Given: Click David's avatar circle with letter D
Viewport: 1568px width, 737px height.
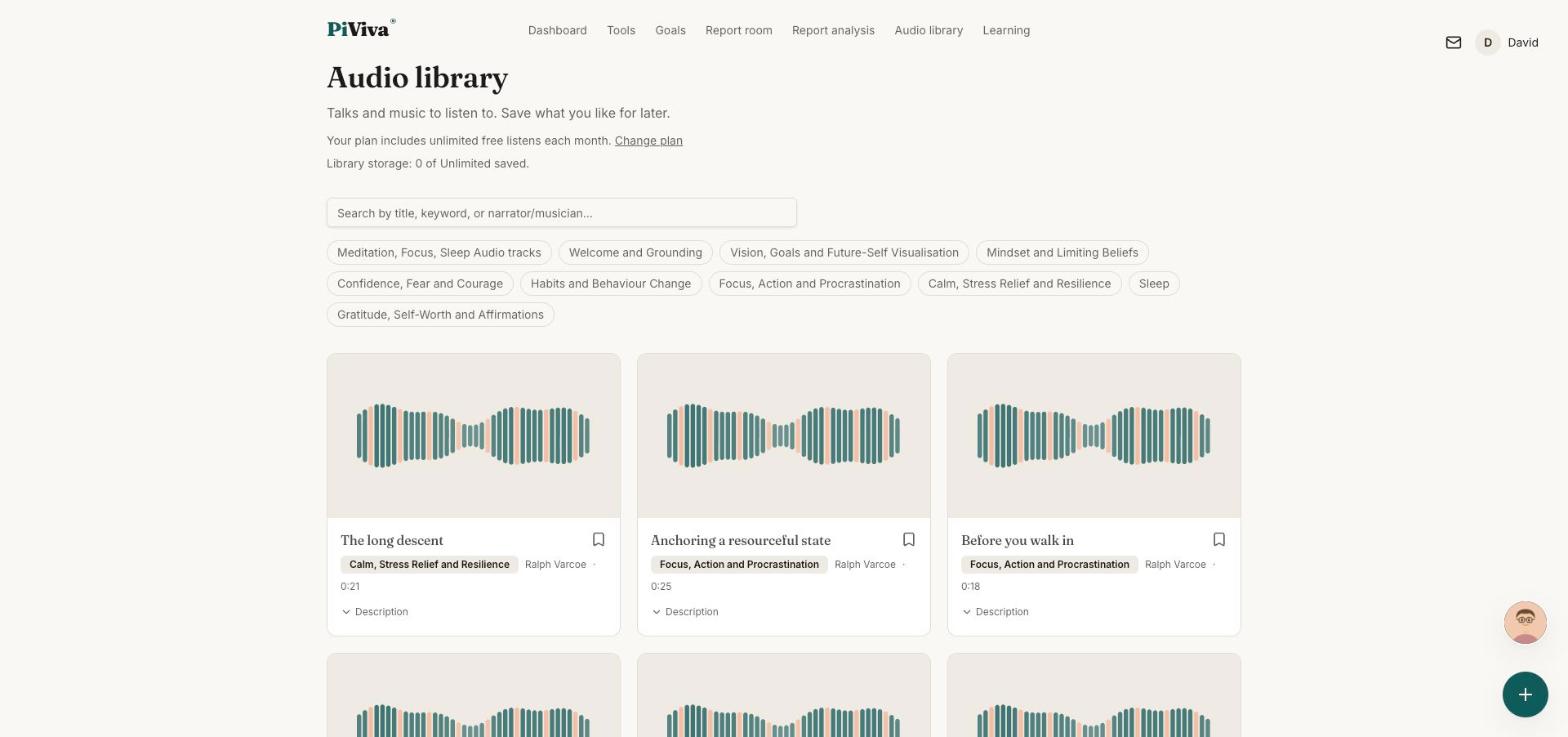Looking at the screenshot, I should (x=1487, y=42).
